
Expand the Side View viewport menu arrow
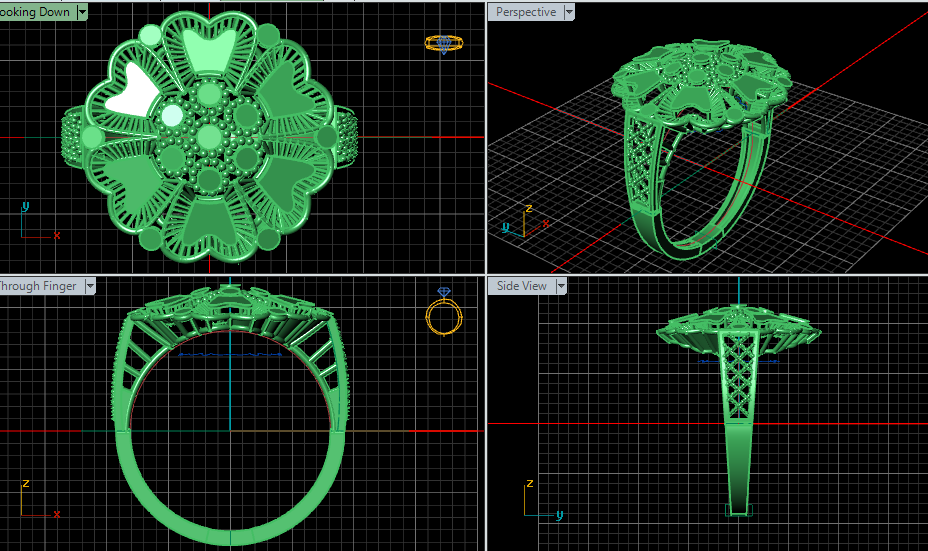(x=561, y=286)
